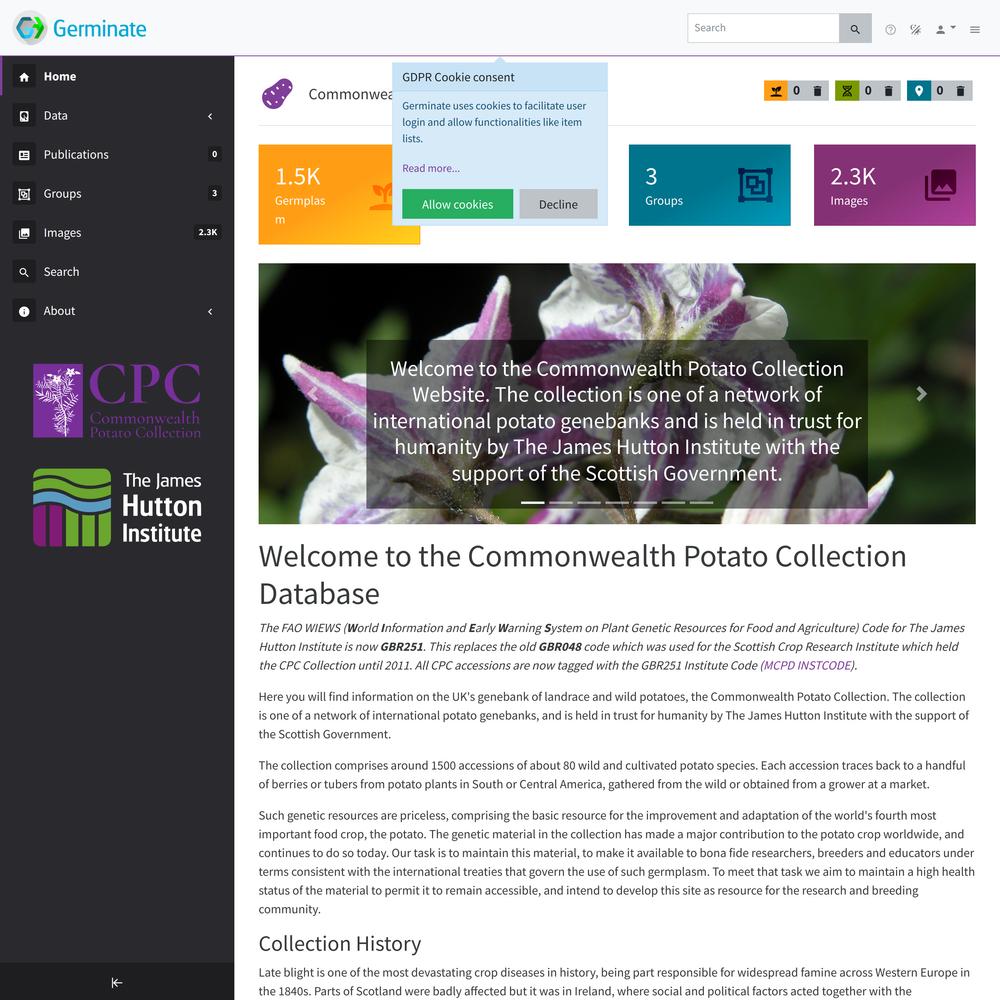Select the first carousel indicator dash
This screenshot has width=1000, height=1000.
[533, 503]
